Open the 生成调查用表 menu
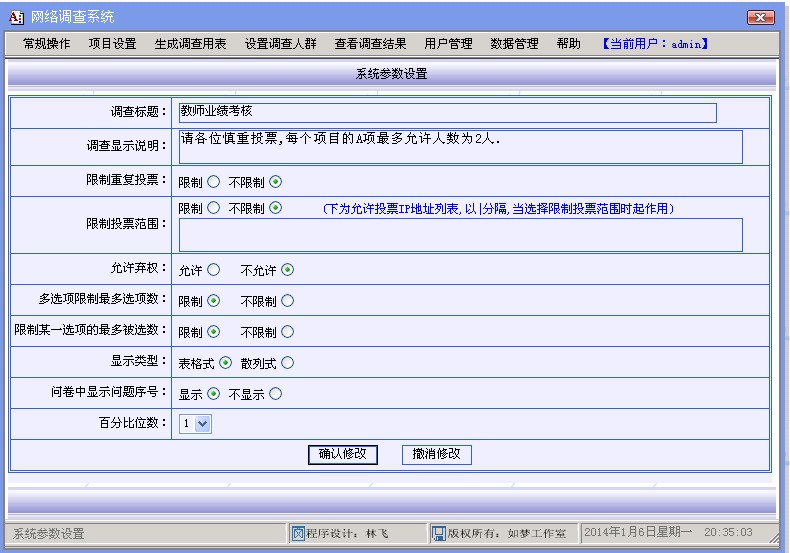The height and width of the screenshot is (553, 790). pyautogui.click(x=190, y=44)
